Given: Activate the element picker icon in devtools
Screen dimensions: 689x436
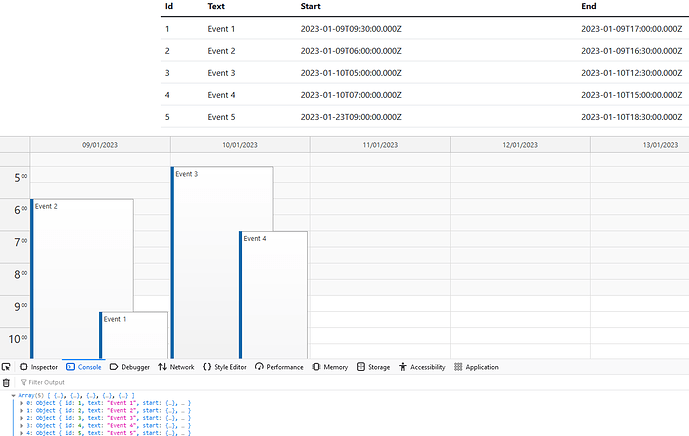Looking at the screenshot, I should point(6,367).
